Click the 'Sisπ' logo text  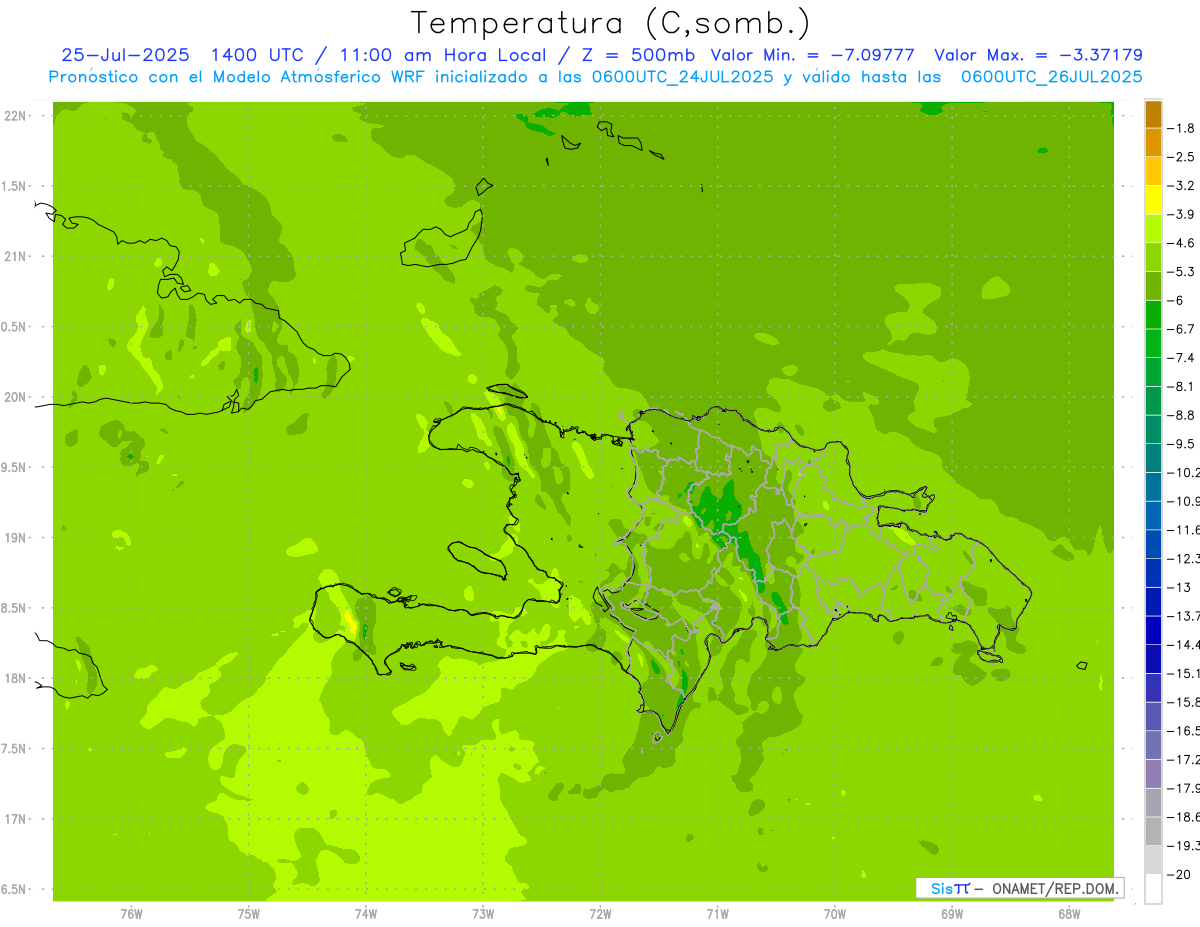[x=950, y=888]
